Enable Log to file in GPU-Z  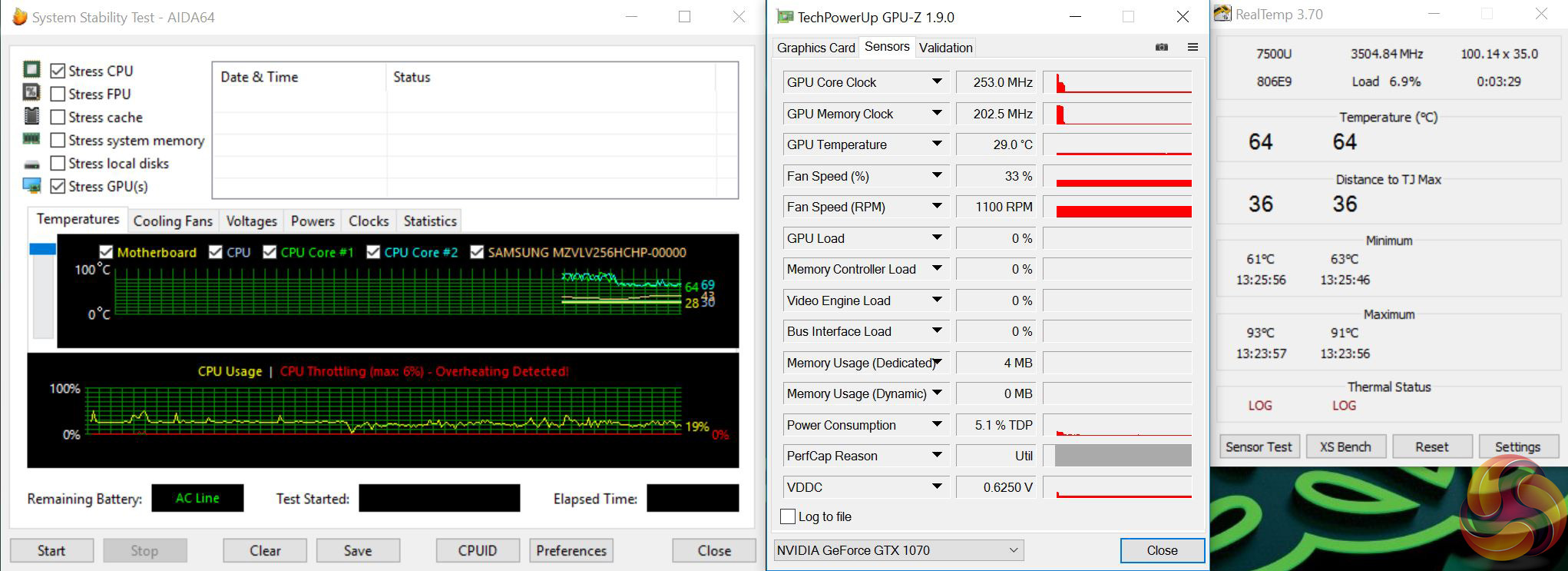point(788,516)
